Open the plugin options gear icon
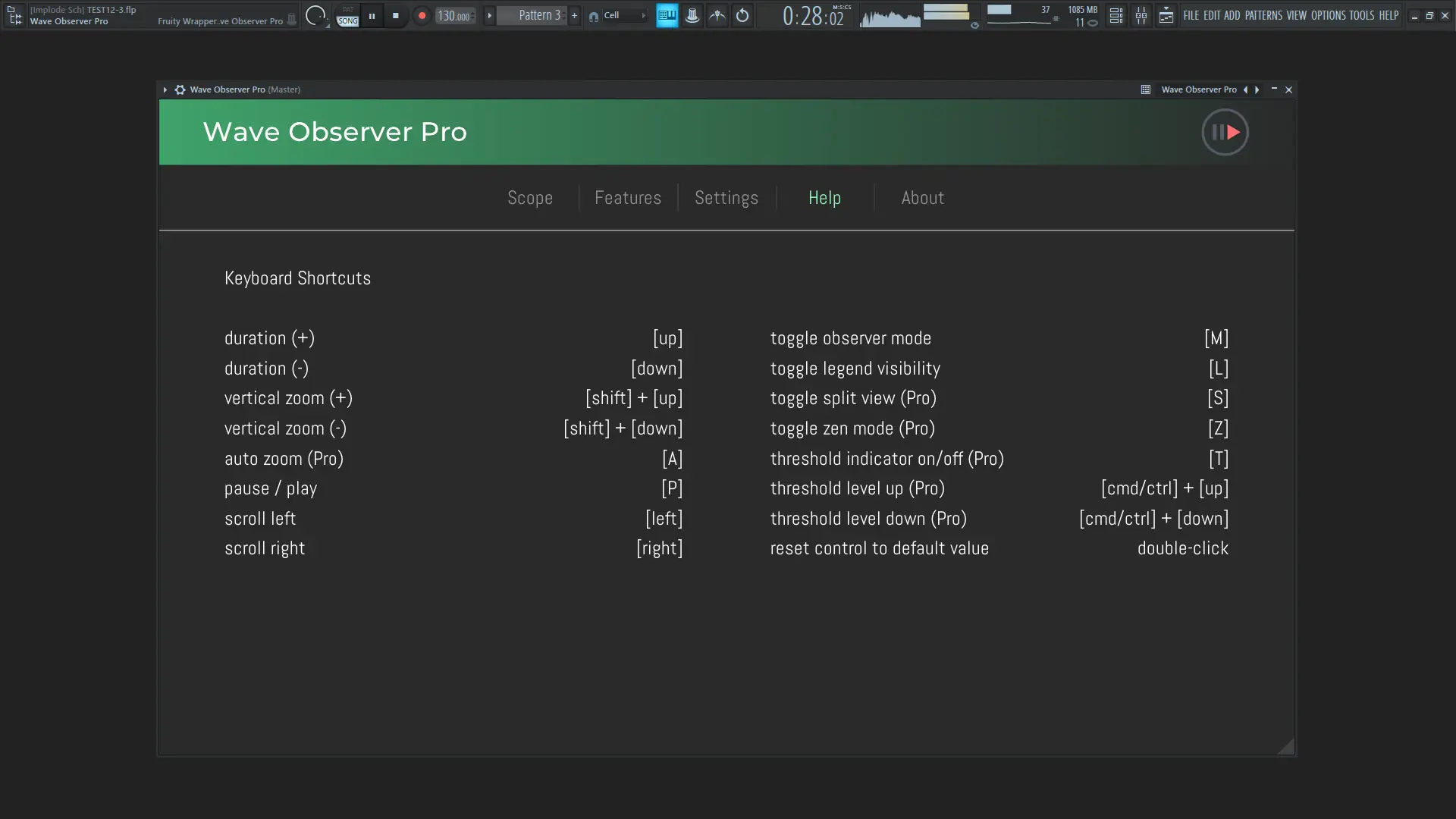The width and height of the screenshot is (1456, 819). pyautogui.click(x=180, y=89)
